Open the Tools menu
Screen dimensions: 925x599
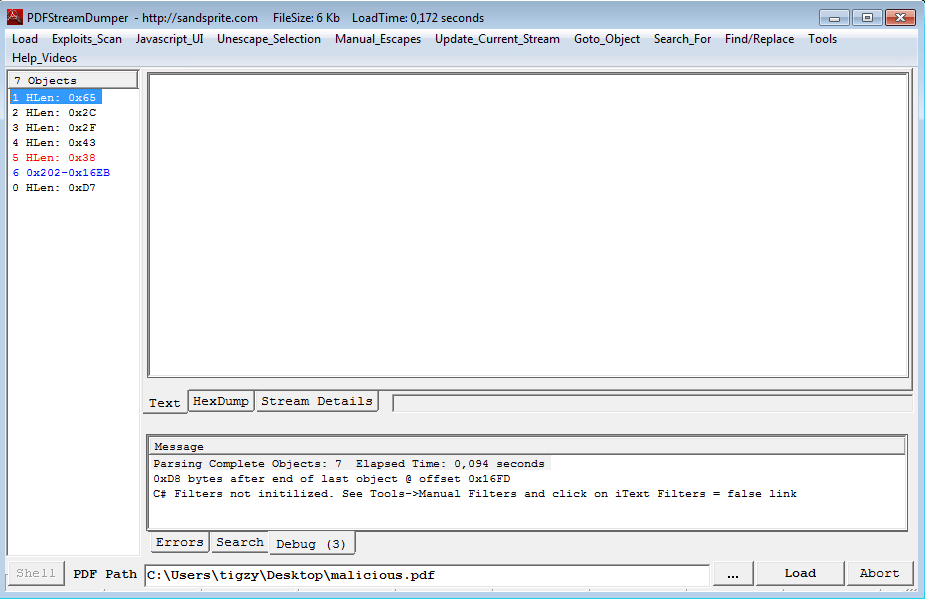(822, 39)
